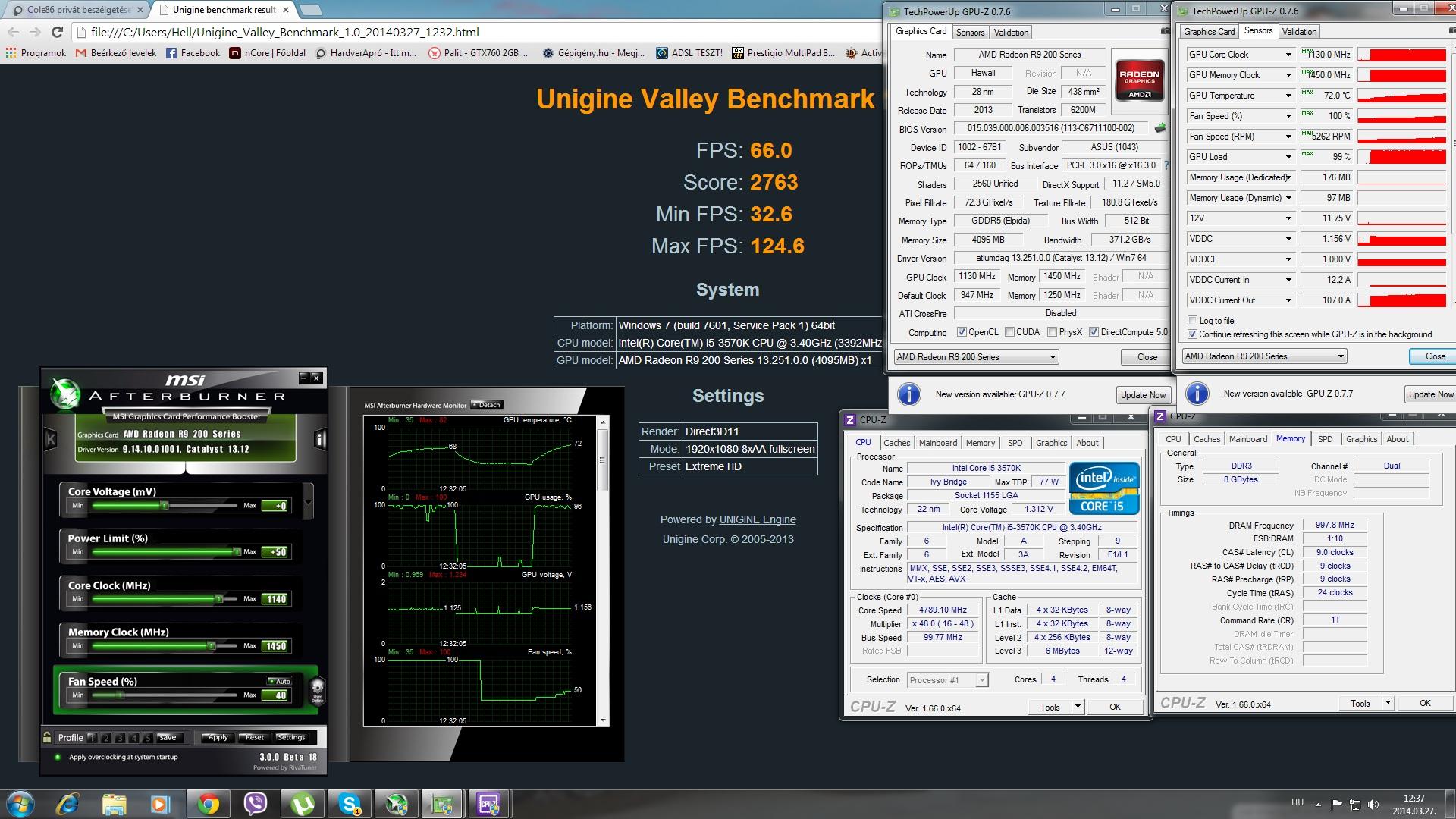This screenshot has height=819, width=1456.
Task: Click the Afterburner info (i) side button
Action: (320, 439)
